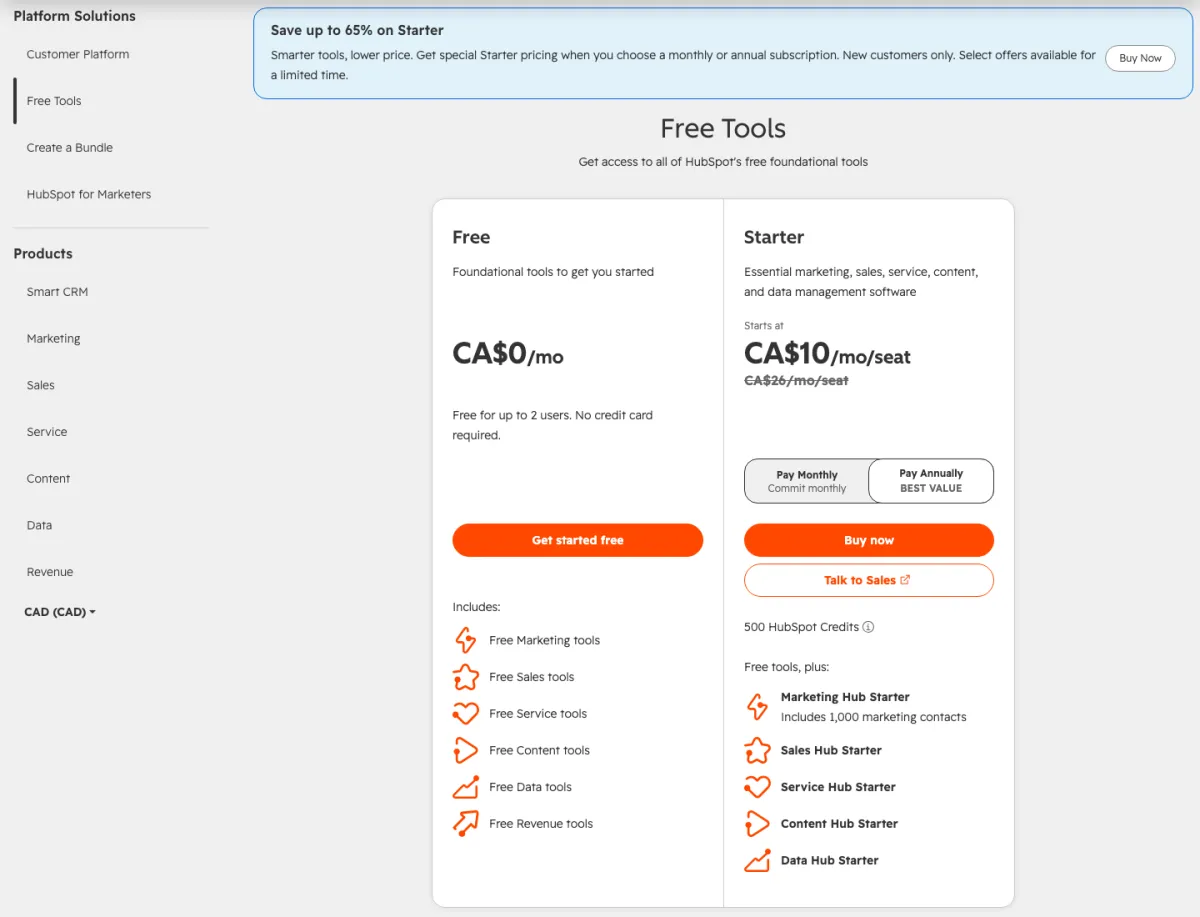Click the Free Service tools text
1200x917 pixels.
538,714
